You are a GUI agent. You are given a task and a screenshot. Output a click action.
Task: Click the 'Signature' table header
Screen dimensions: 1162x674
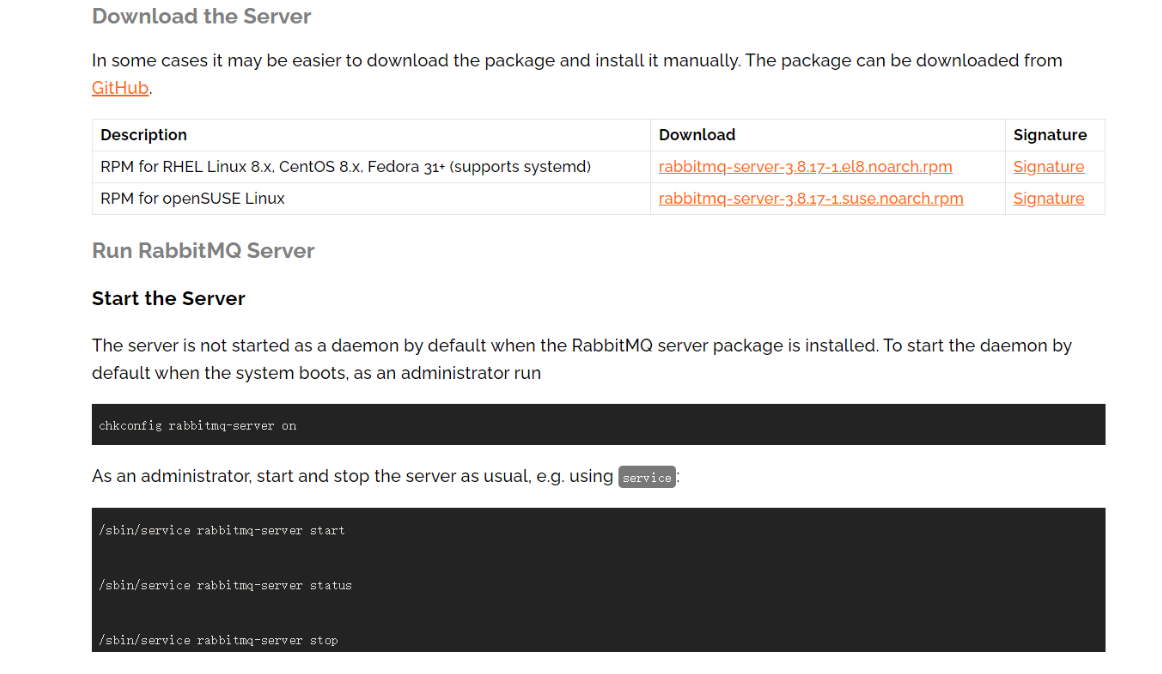1049,135
